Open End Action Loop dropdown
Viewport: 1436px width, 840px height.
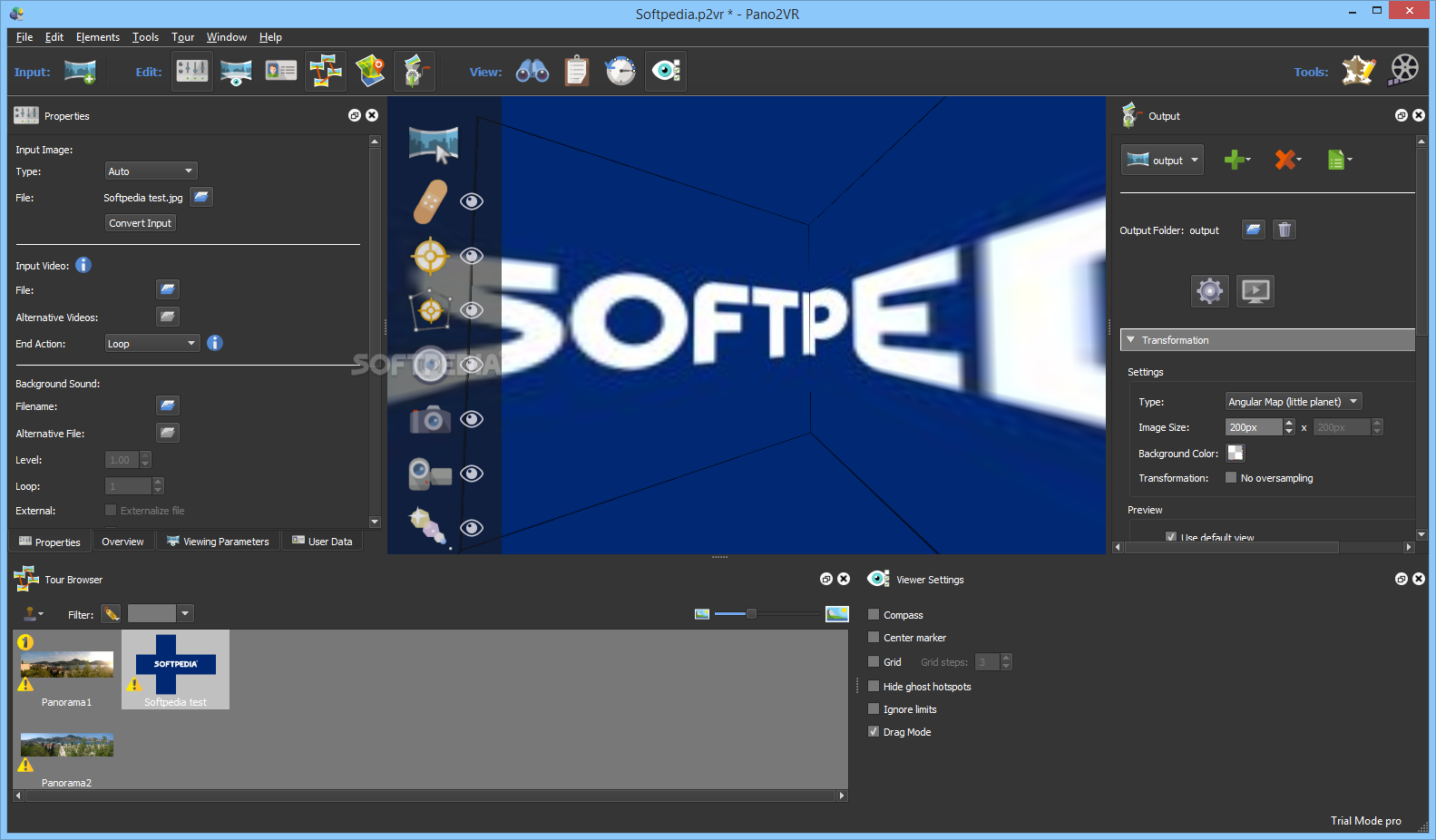[152, 343]
